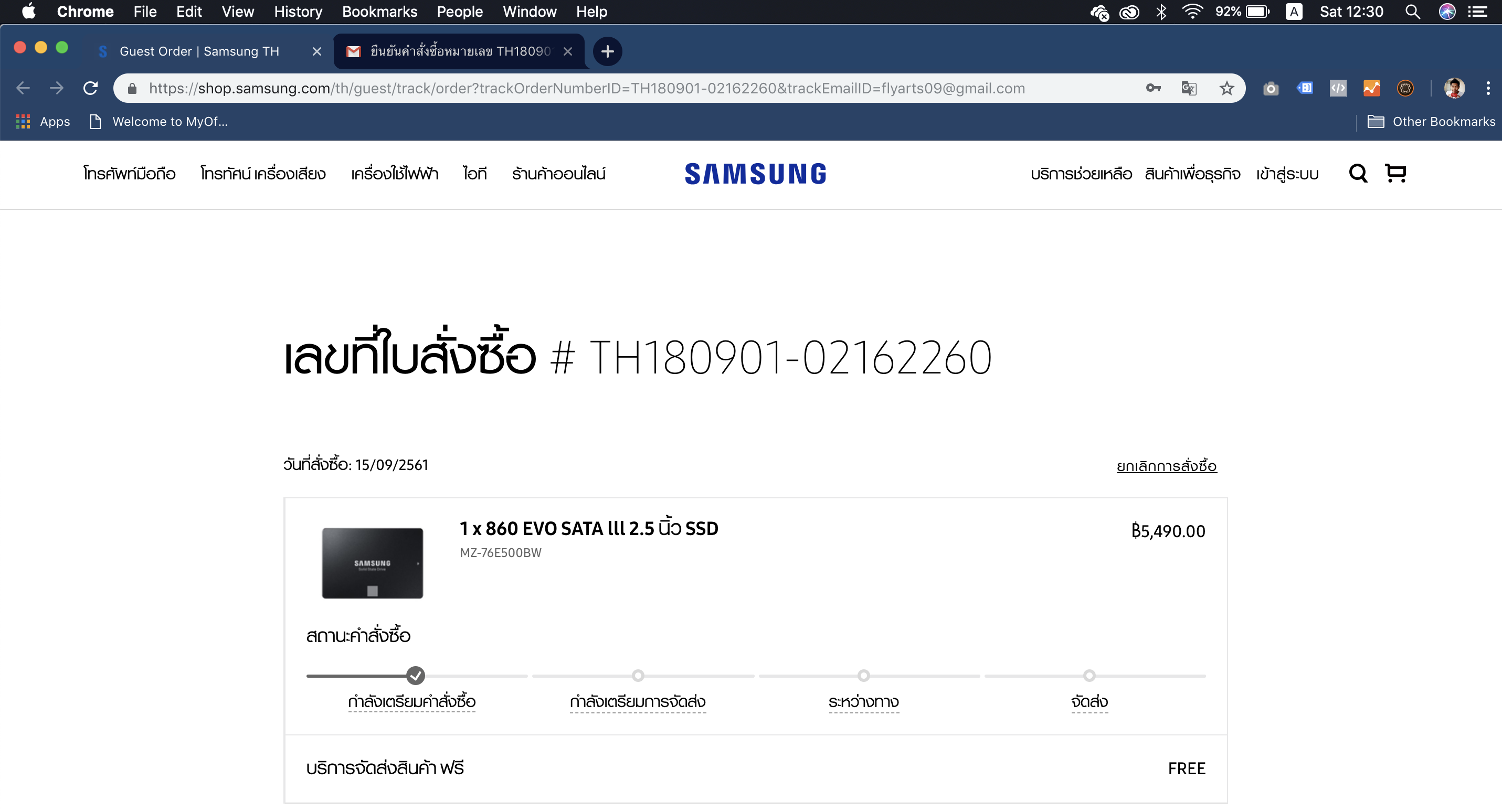This screenshot has height=812, width=1502.
Task: Click the checked กำลังเตรียมคำสั่งซื้อ progress marker
Action: [415, 675]
